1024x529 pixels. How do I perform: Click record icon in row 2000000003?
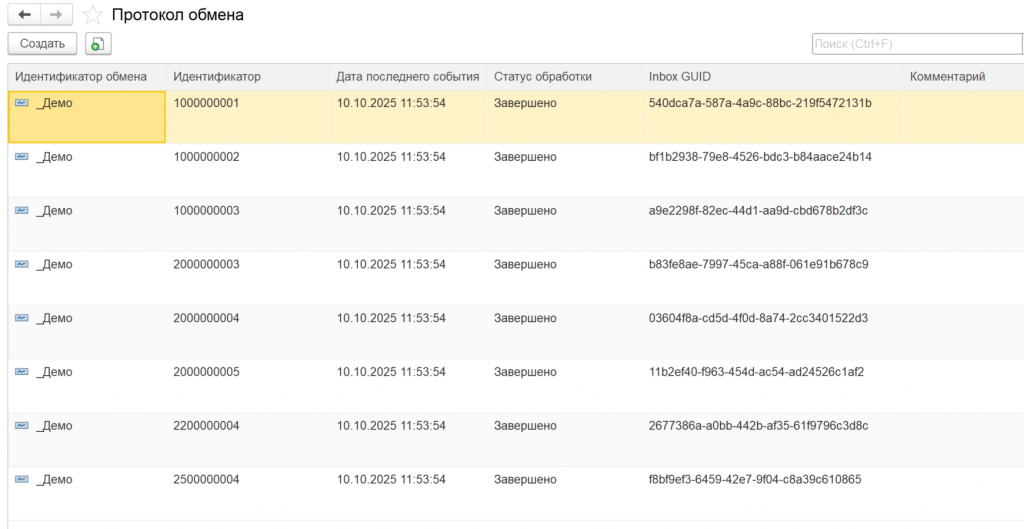click(x=22, y=265)
